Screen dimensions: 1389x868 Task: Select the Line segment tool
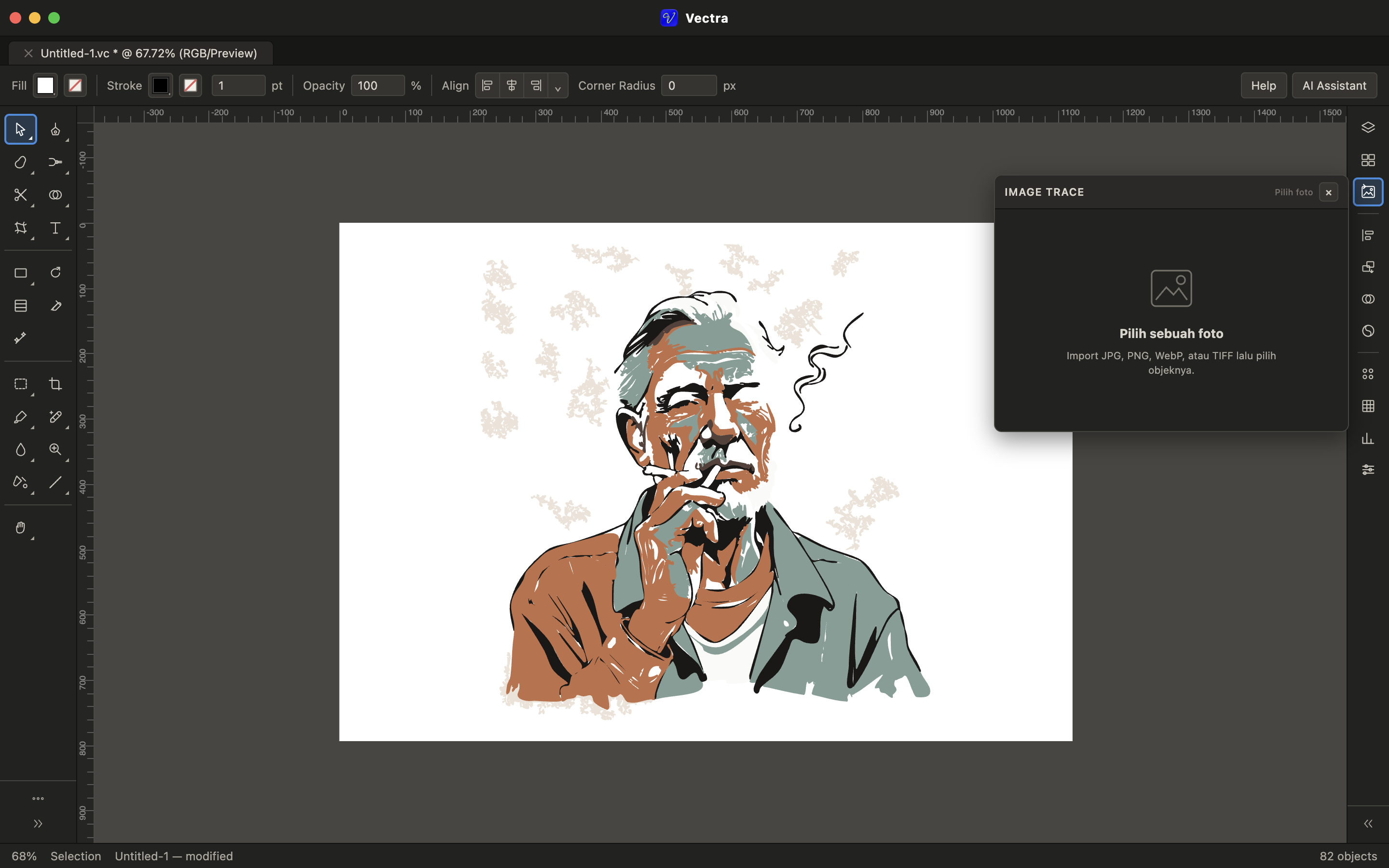55,482
